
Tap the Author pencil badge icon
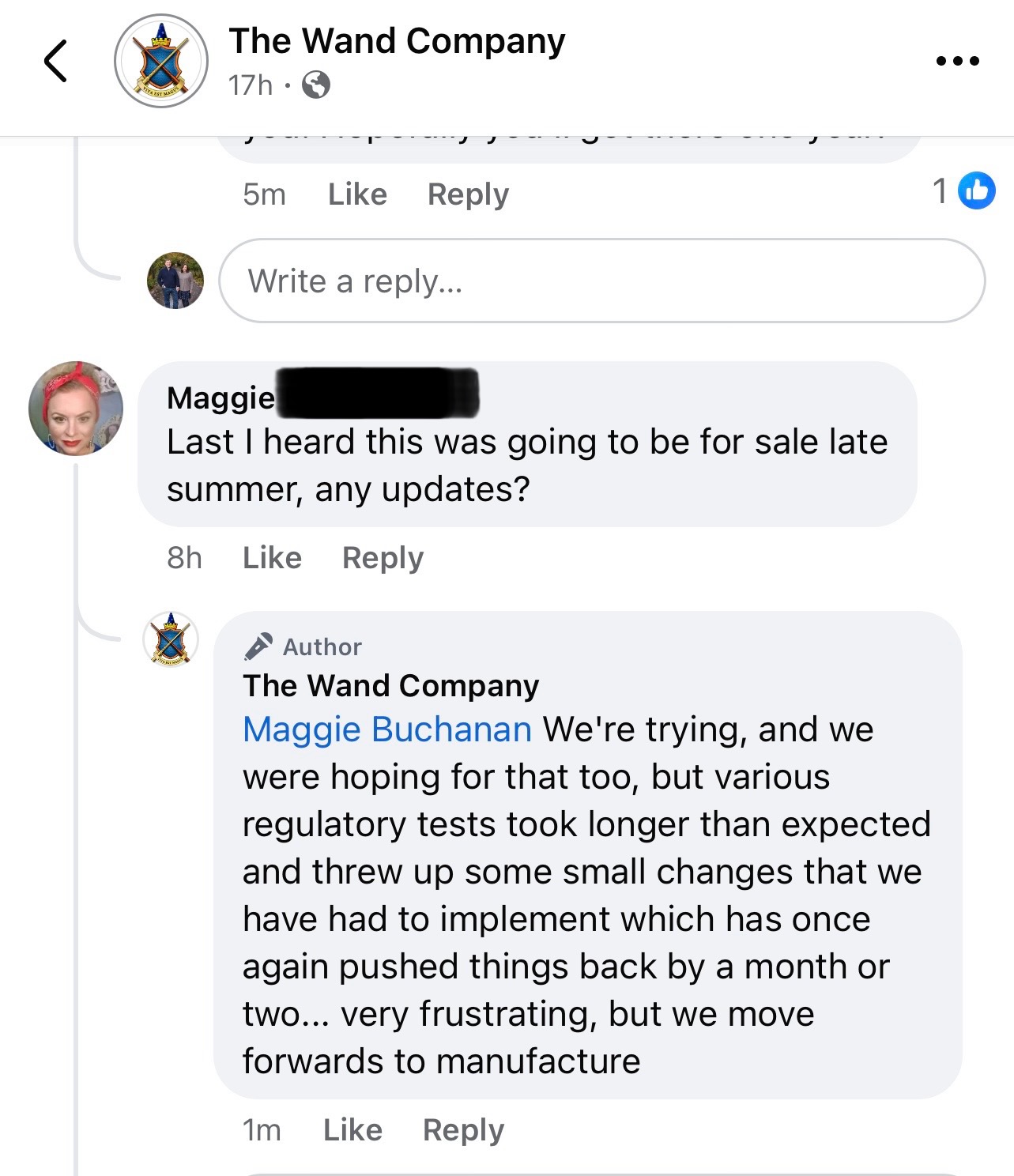point(258,646)
